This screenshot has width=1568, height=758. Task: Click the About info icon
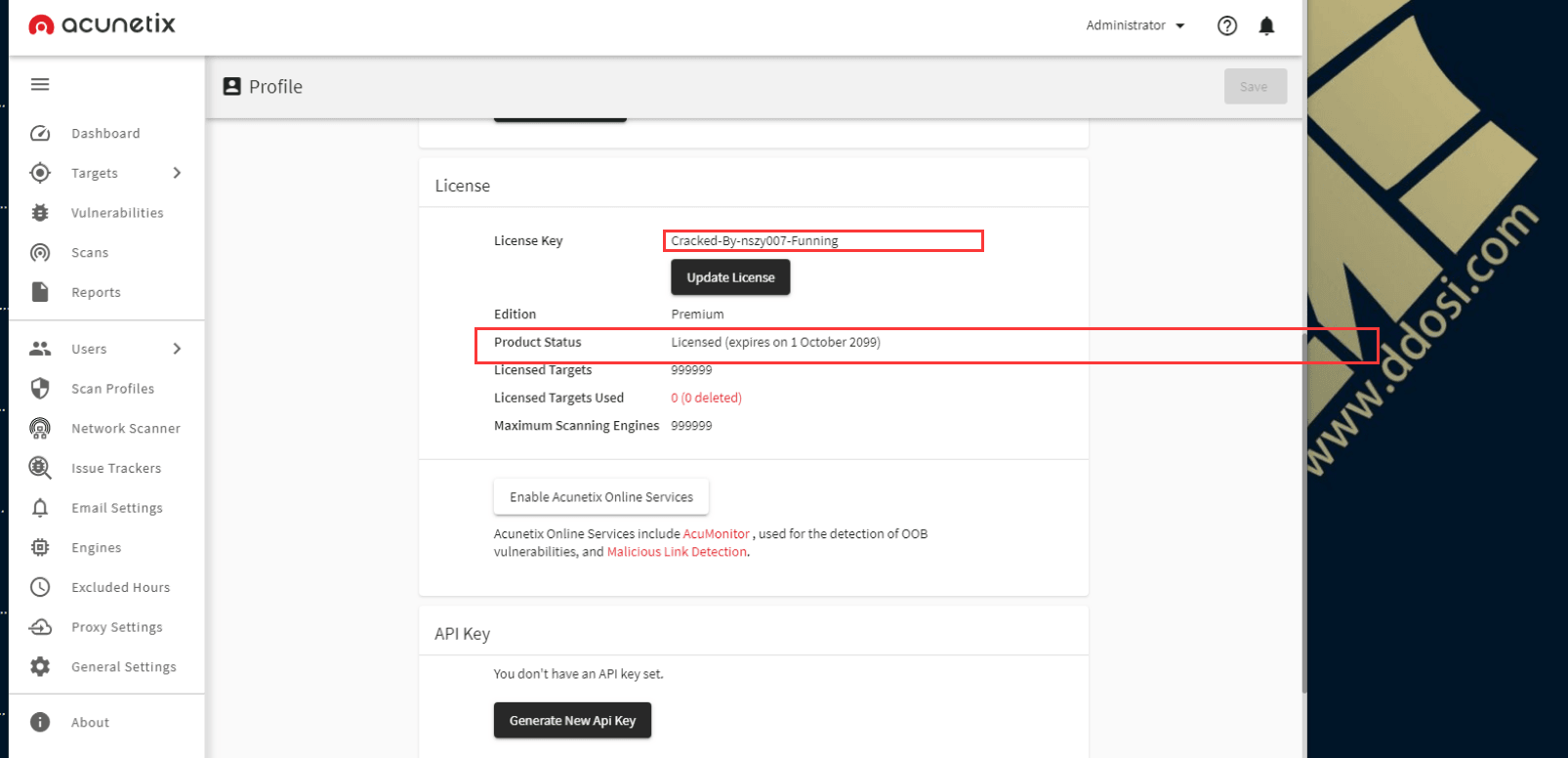coord(40,722)
